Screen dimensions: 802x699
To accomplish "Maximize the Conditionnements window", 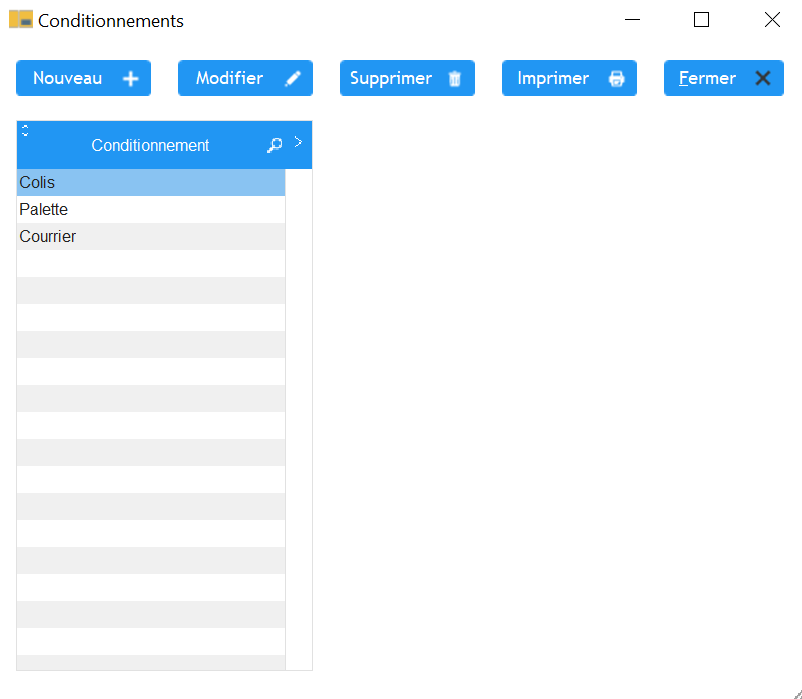I will point(701,20).
